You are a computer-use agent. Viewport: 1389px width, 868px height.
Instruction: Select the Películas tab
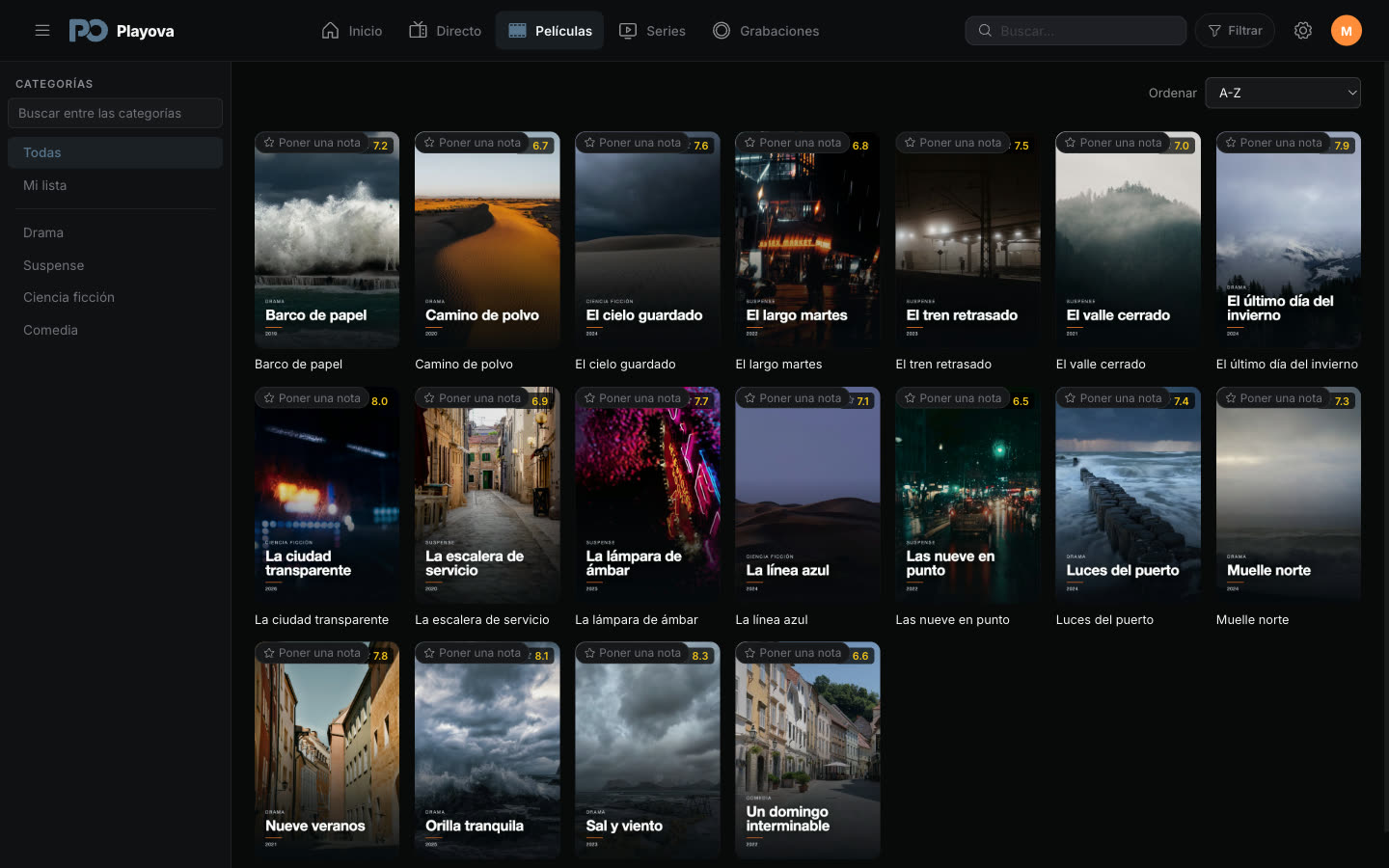(550, 31)
